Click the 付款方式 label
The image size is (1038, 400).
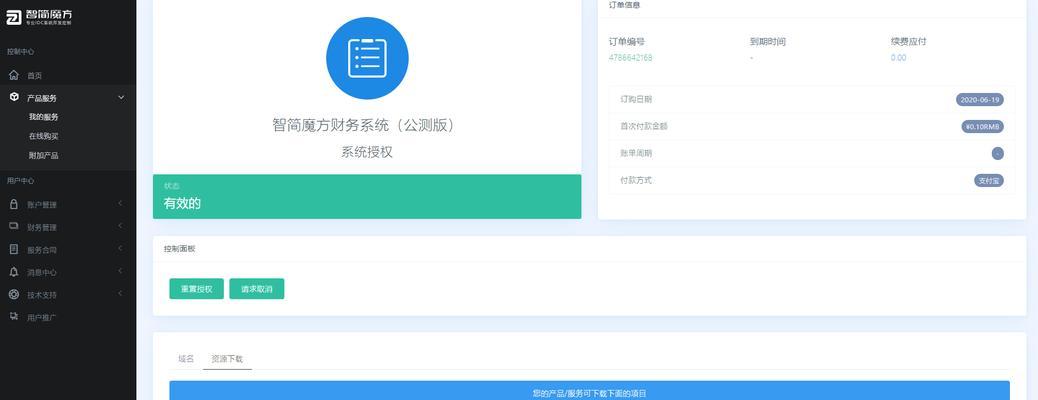click(636, 180)
